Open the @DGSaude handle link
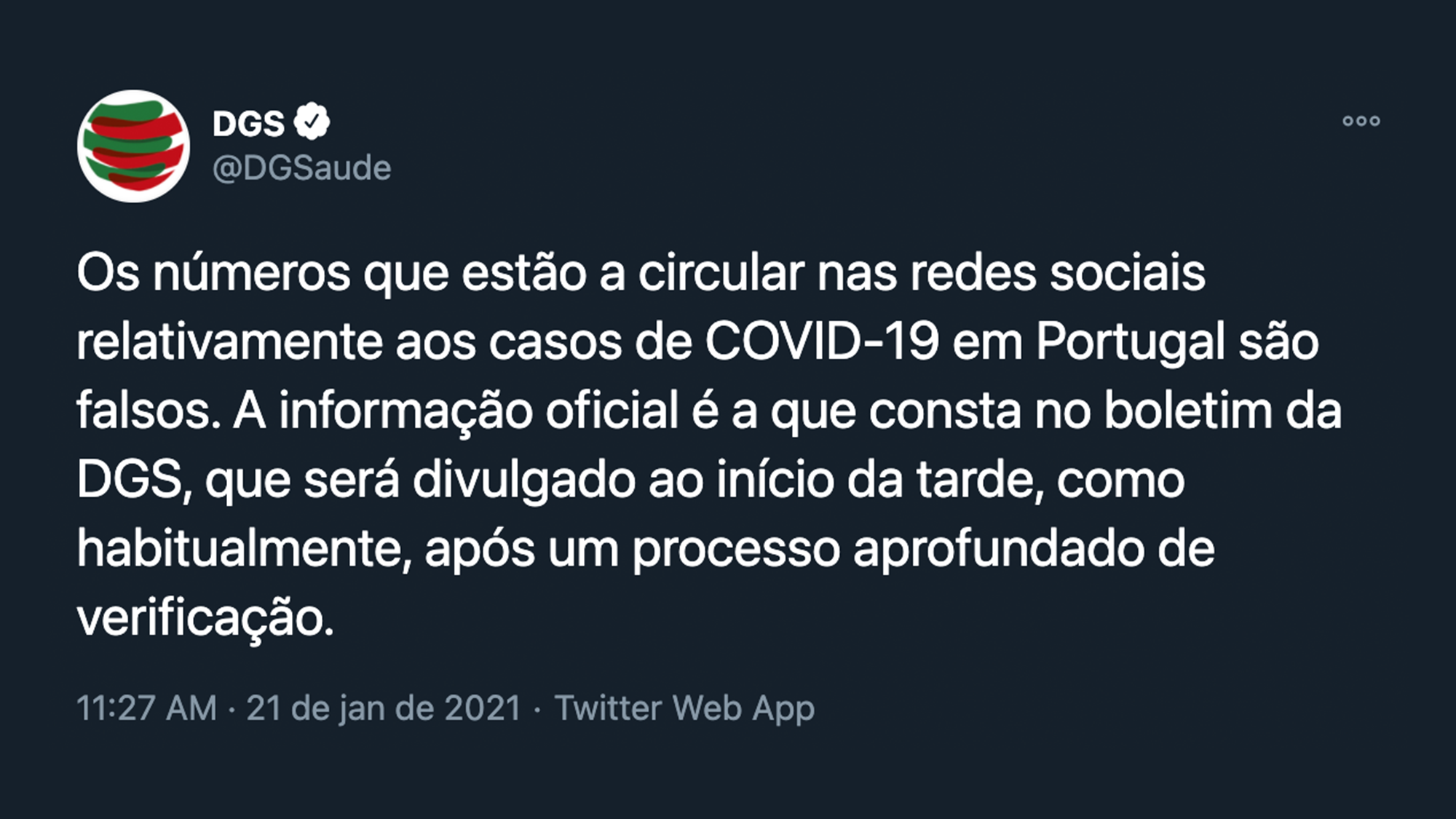 [x=301, y=168]
